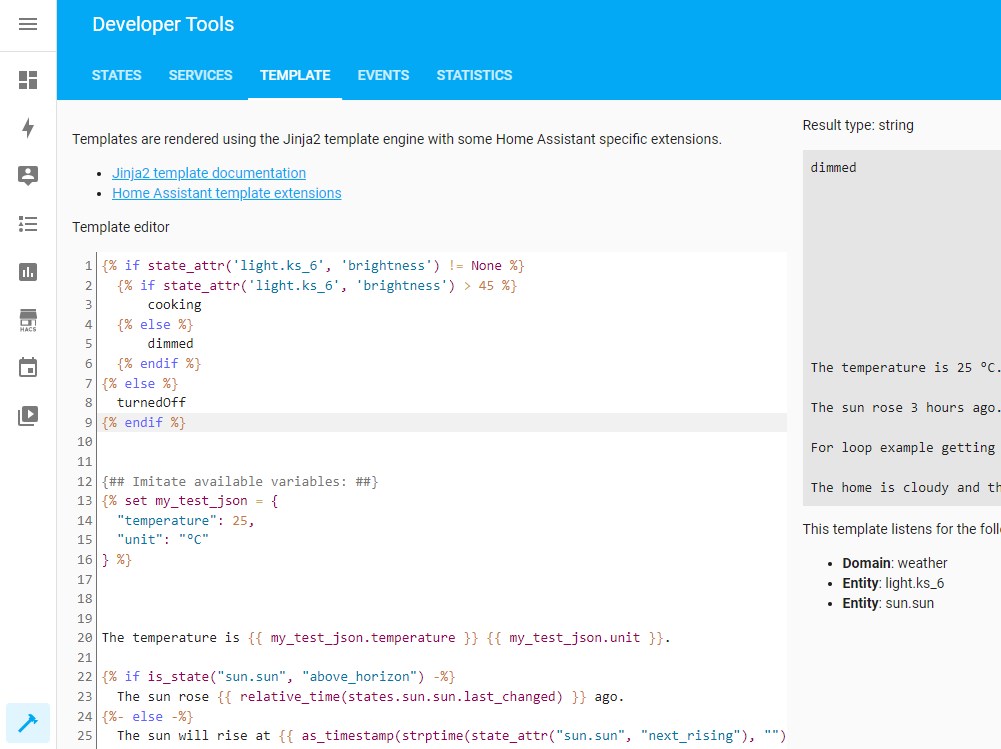Click line 20 'The temperature is' template text
Image resolution: width=1001 pixels, height=749 pixels.
click(x=386, y=638)
